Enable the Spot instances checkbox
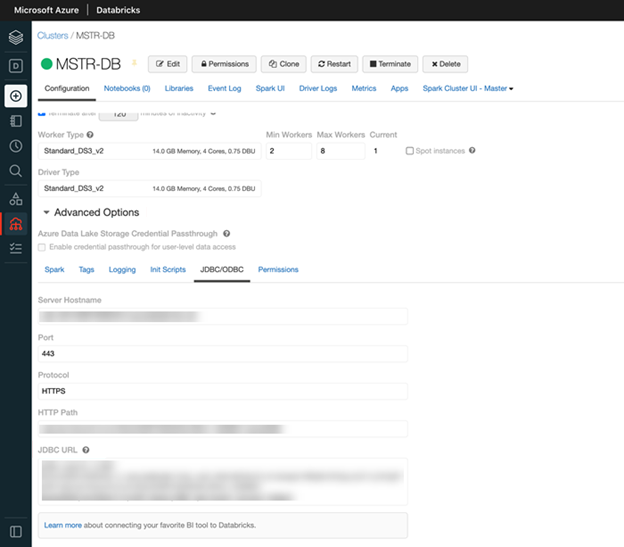 coord(410,151)
